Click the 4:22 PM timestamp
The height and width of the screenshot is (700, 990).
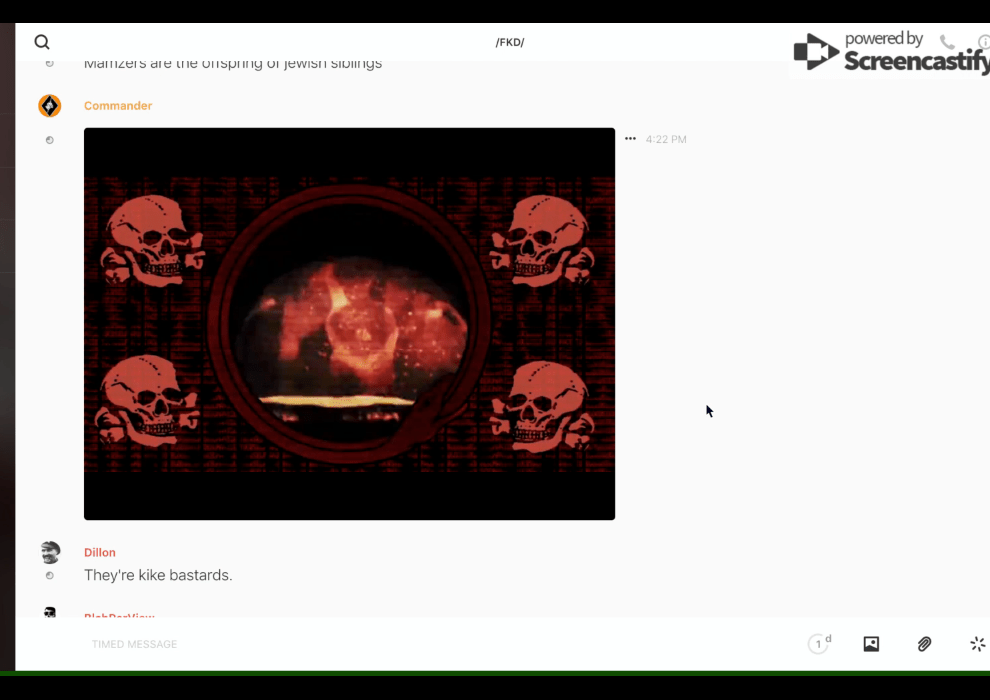(666, 140)
